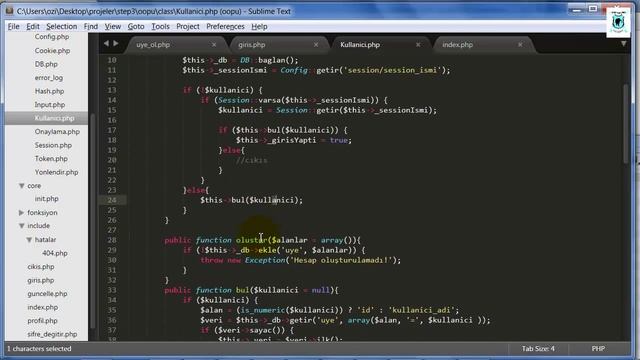Open the Preferences menu
This screenshot has width=640, height=360.
tap(225, 27)
